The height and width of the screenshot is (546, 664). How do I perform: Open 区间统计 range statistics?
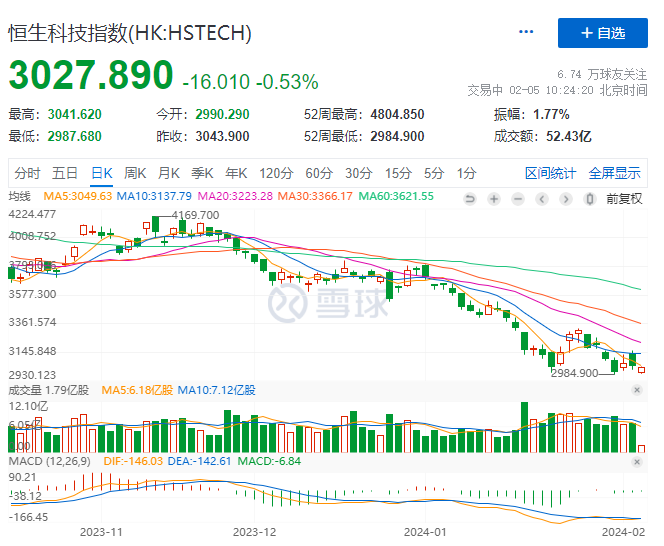(x=550, y=173)
